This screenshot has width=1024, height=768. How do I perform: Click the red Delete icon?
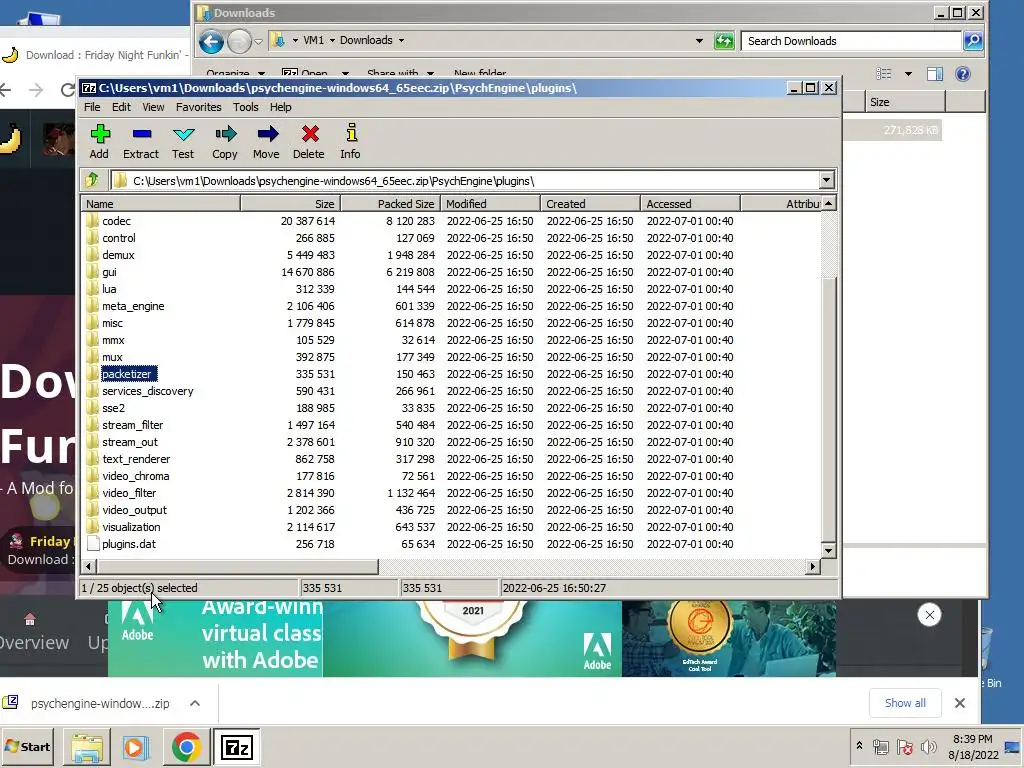308,141
